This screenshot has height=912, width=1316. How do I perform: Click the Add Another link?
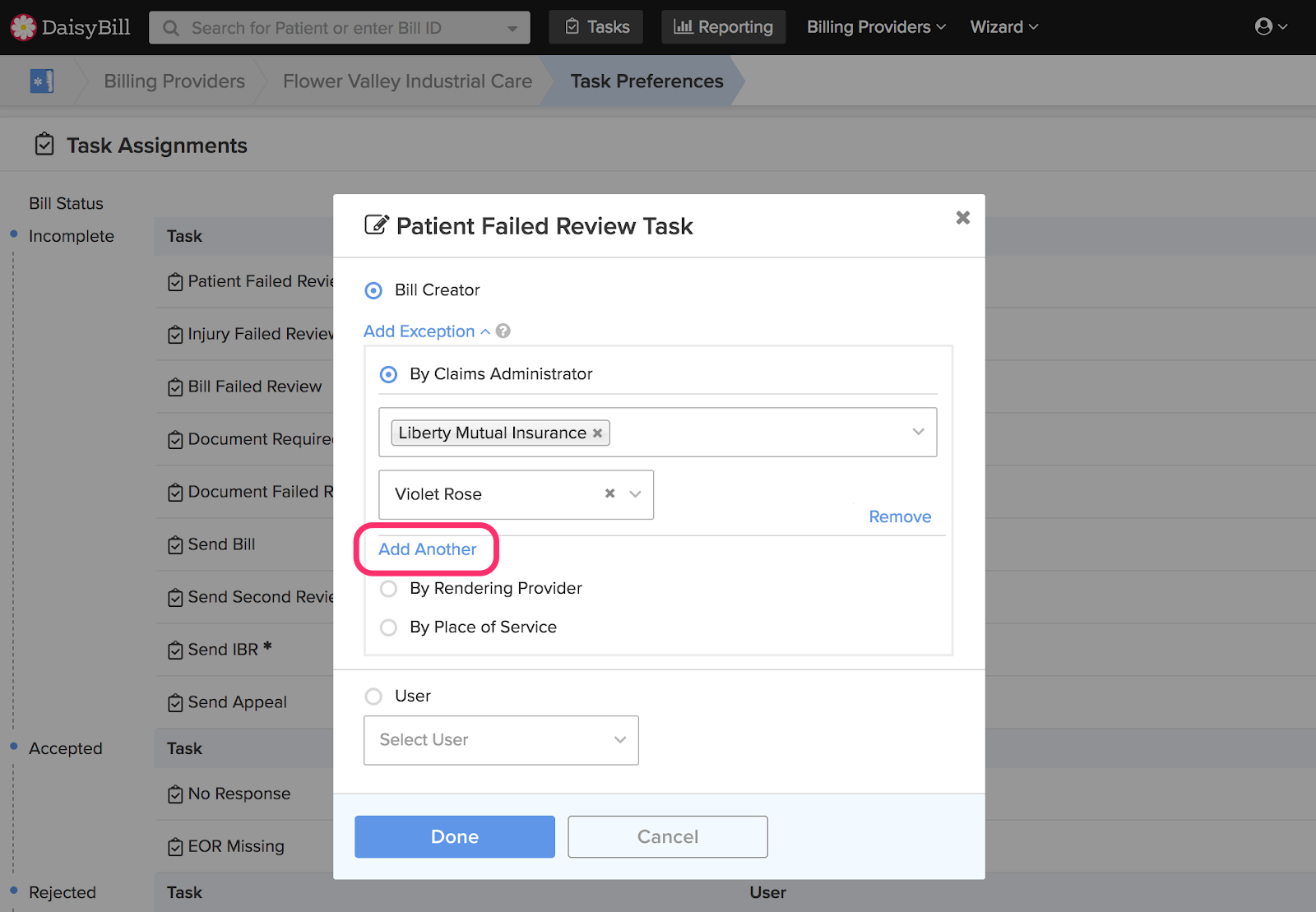pos(427,549)
